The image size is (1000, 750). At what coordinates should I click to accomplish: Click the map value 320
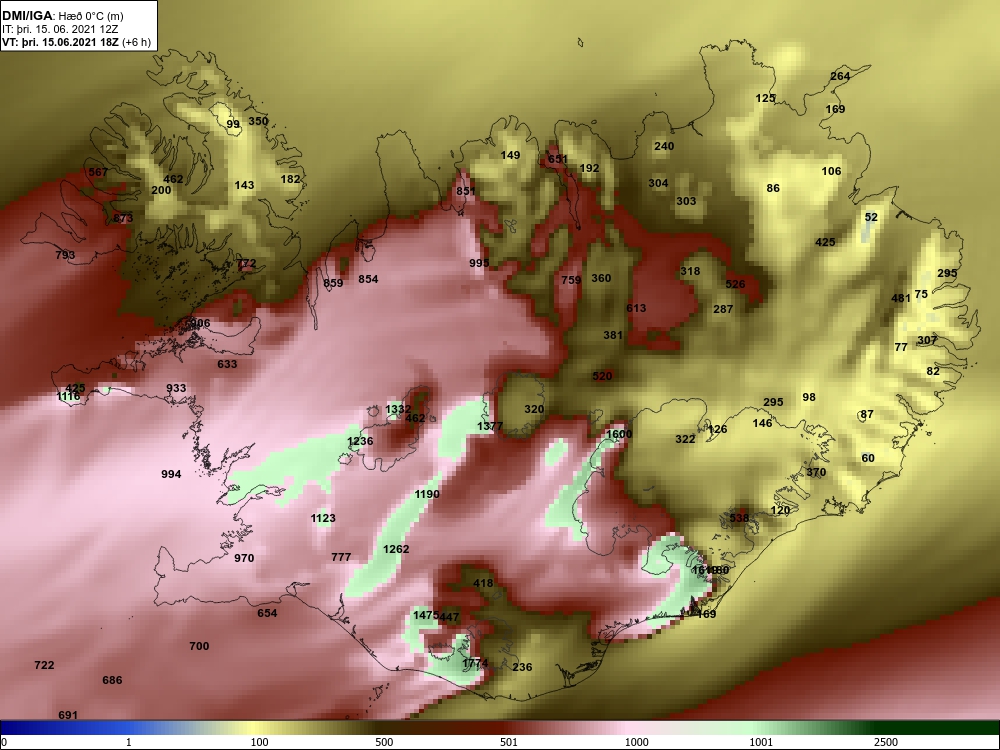coord(534,409)
